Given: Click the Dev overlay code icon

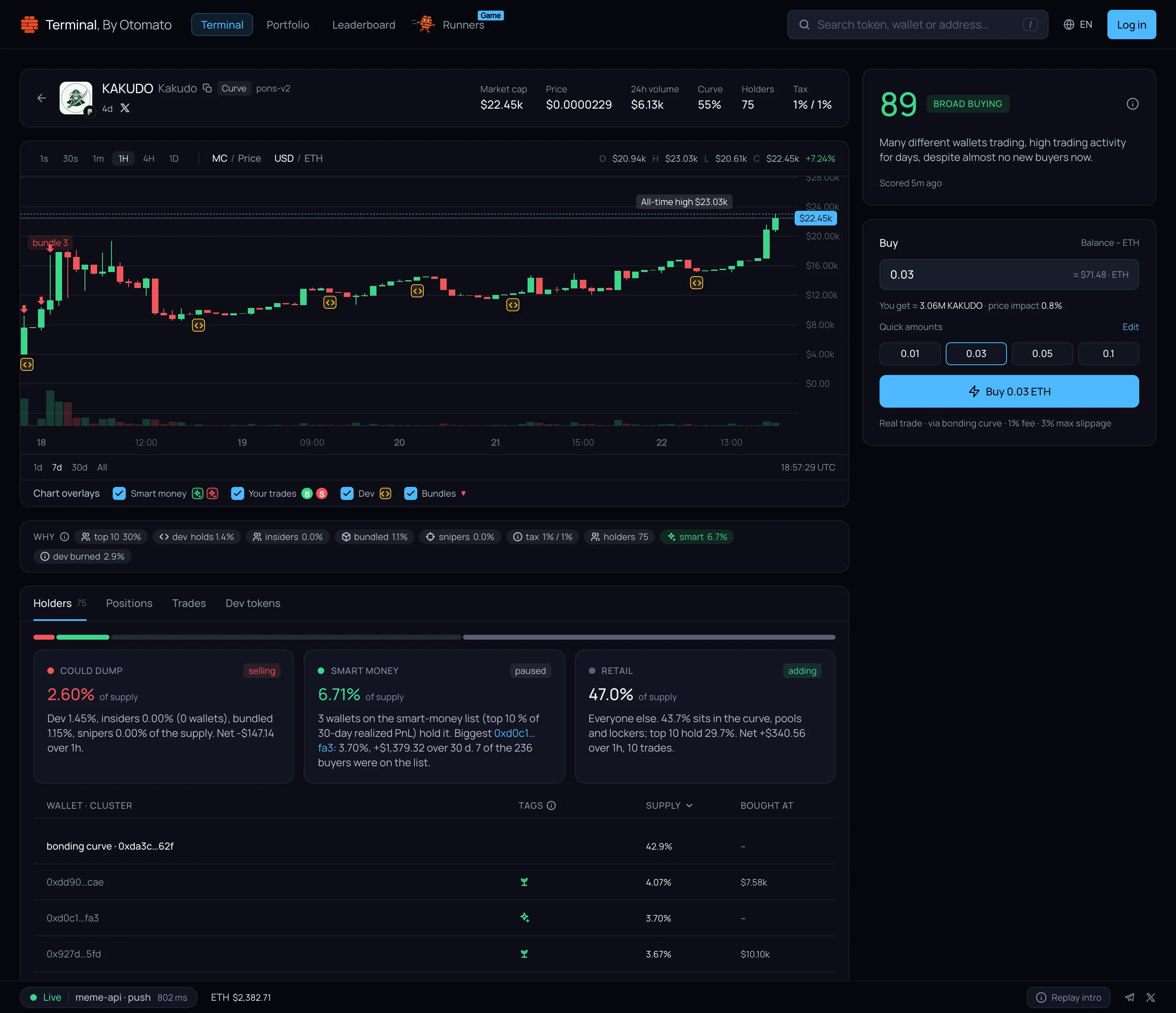Looking at the screenshot, I should click(385, 493).
